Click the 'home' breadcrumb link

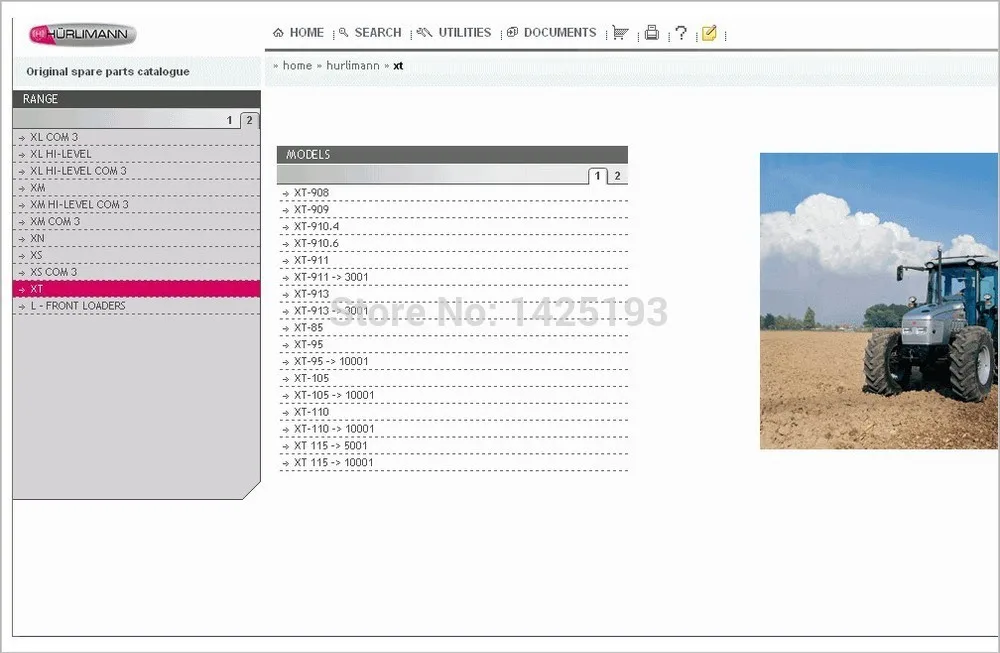pyautogui.click(x=297, y=66)
